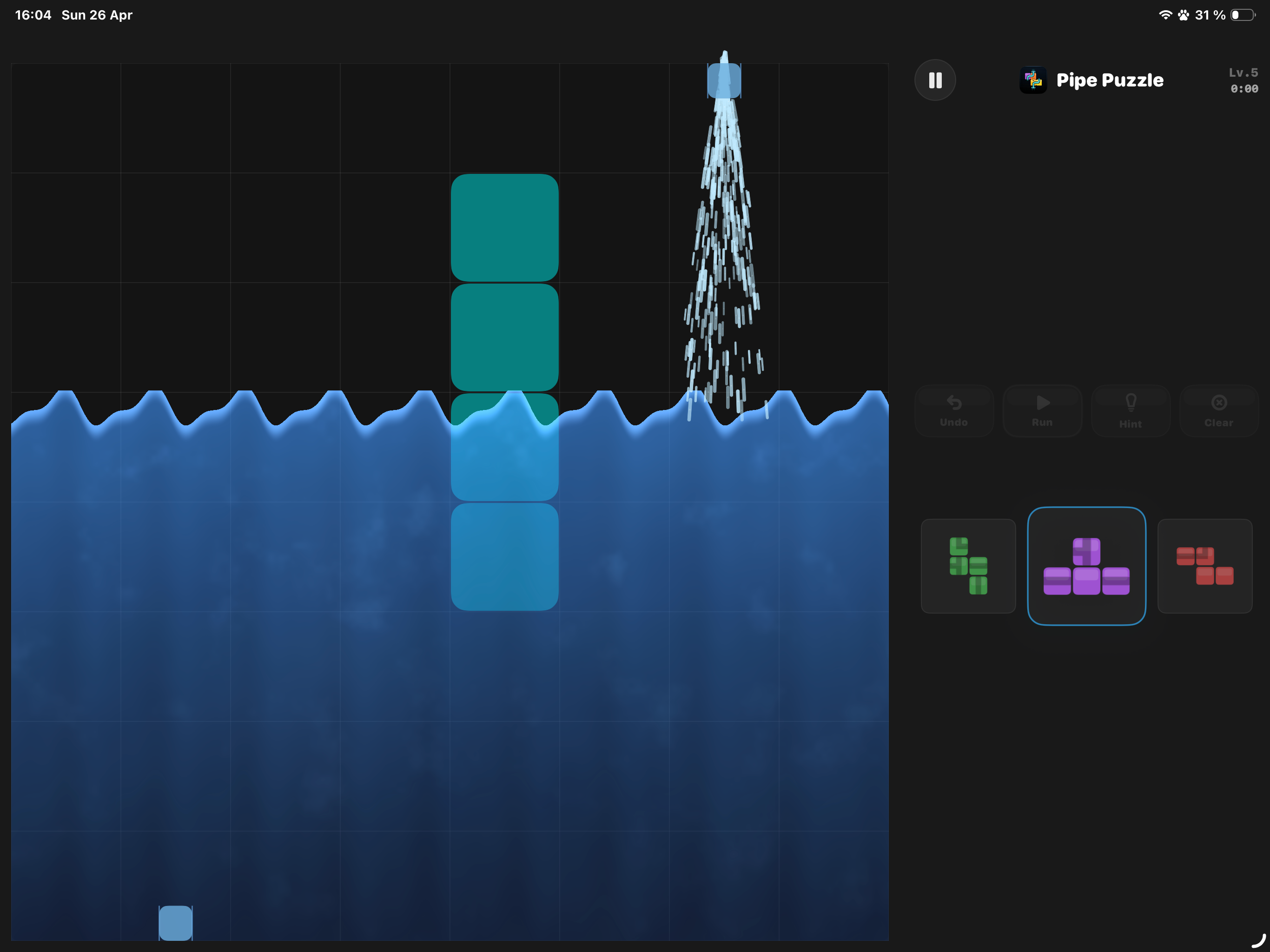Tap the Pipe Puzzle app logo icon

[x=1033, y=80]
